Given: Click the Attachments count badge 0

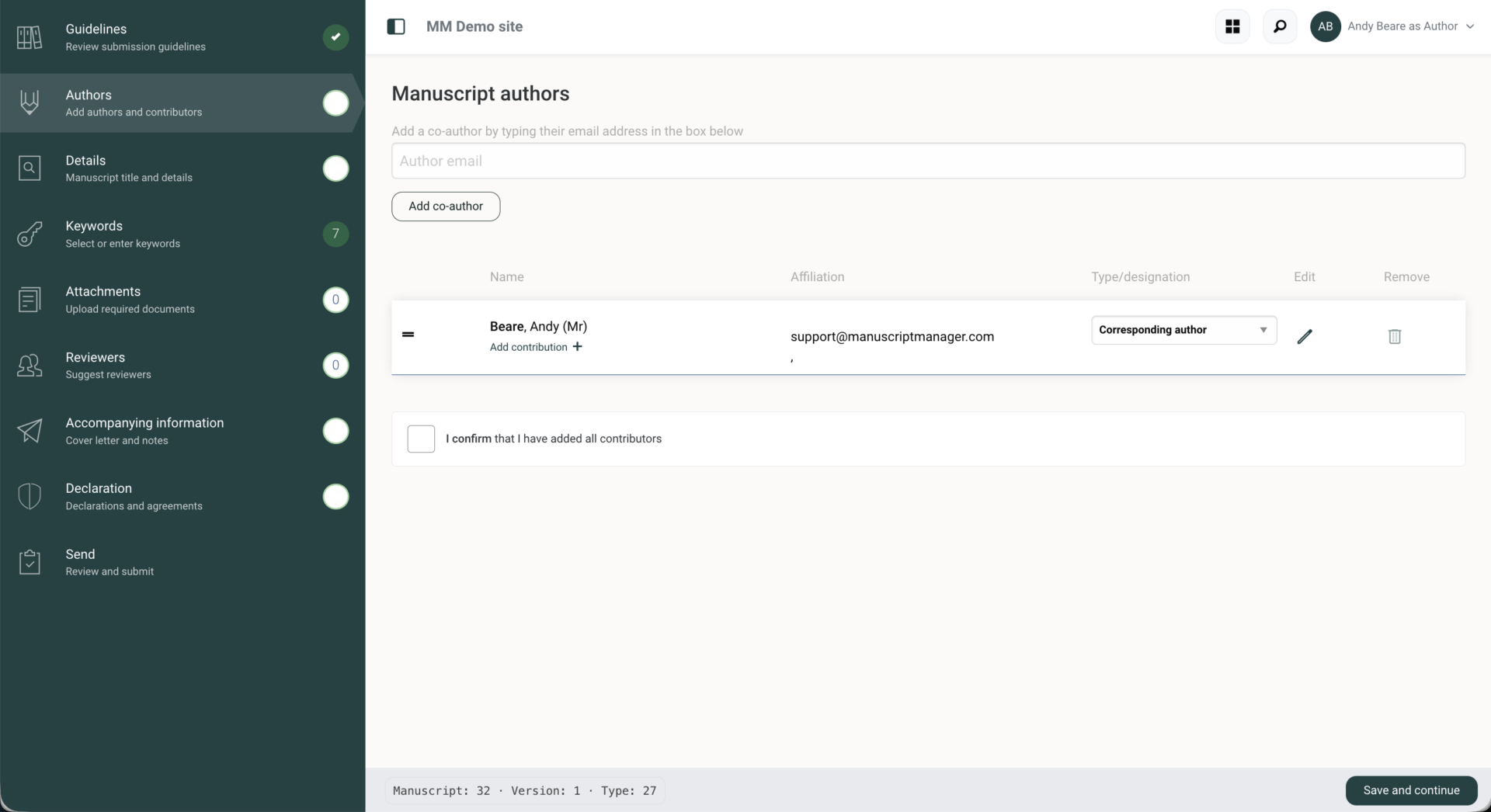Looking at the screenshot, I should (x=335, y=300).
